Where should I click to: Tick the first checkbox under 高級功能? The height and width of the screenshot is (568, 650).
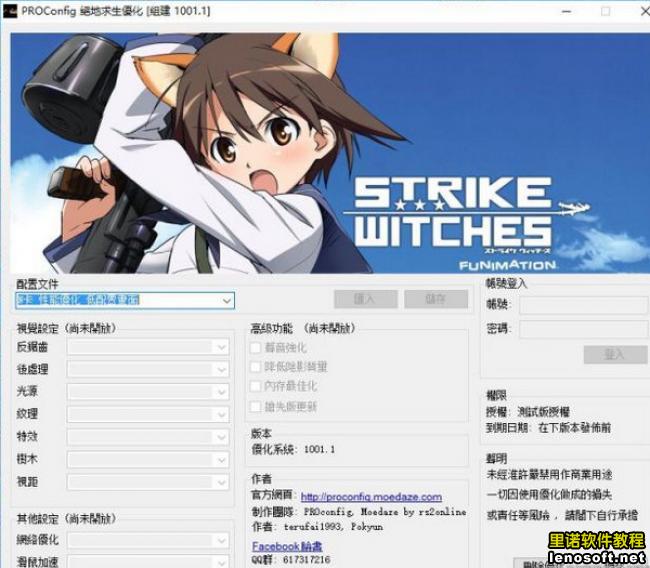coord(255,347)
